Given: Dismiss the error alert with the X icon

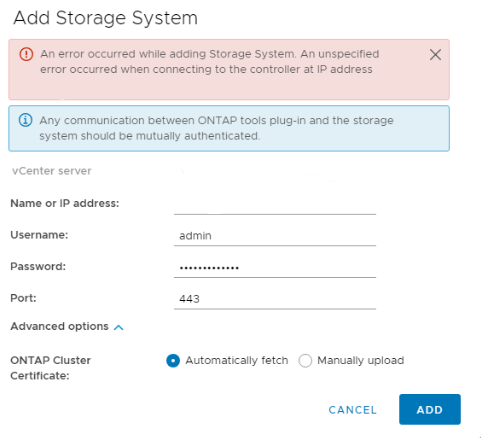Looking at the screenshot, I should 435,55.
